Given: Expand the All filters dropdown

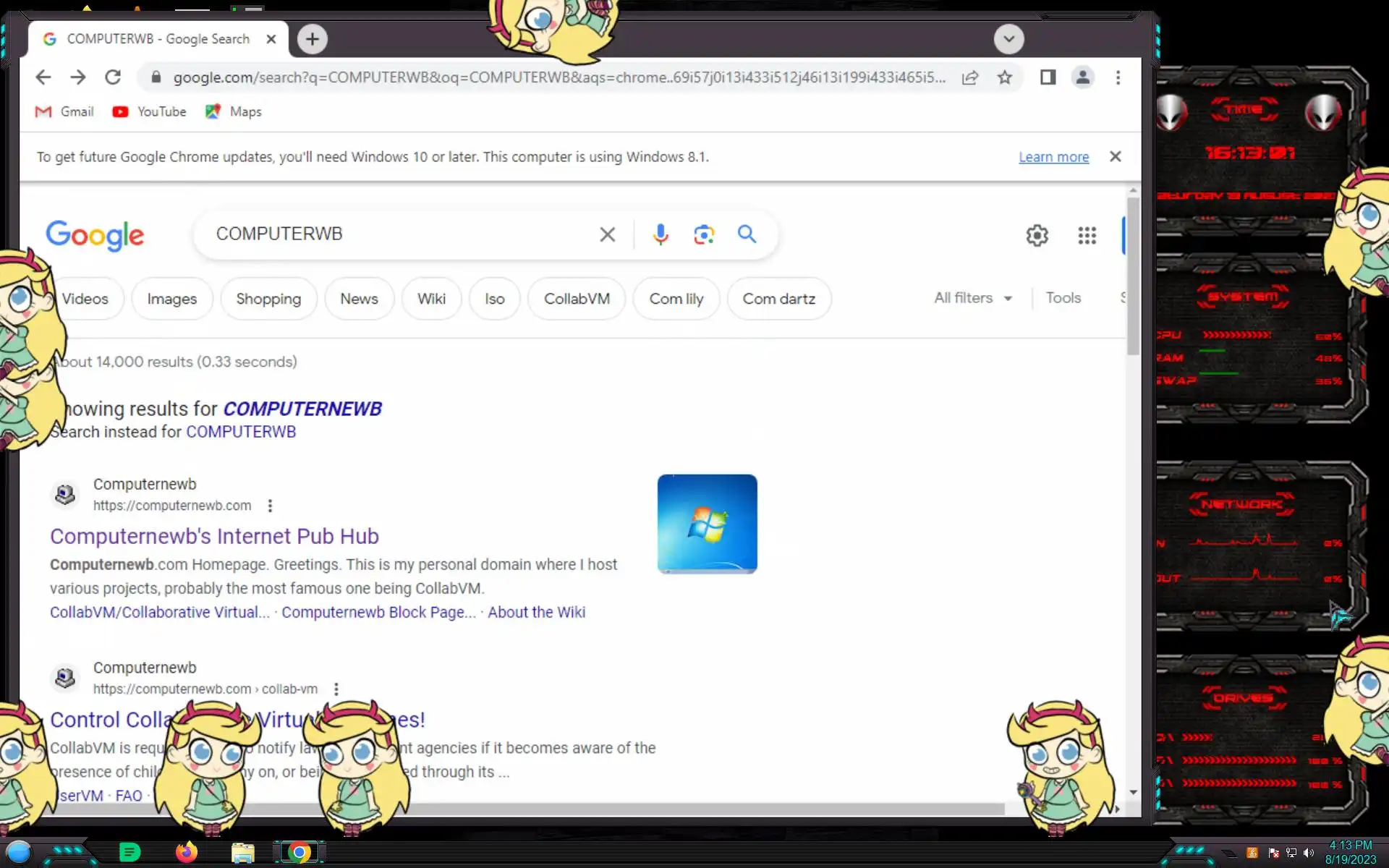Looking at the screenshot, I should (x=972, y=298).
